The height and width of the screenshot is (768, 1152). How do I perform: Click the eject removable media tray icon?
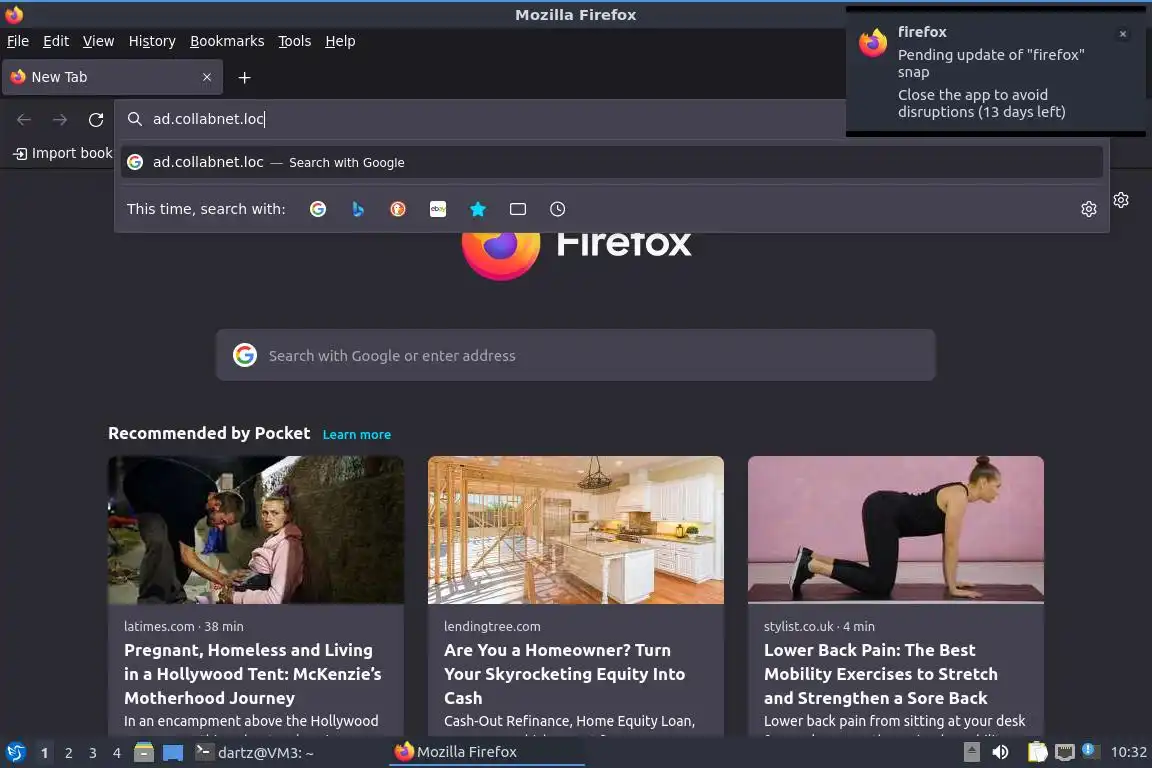click(x=971, y=752)
